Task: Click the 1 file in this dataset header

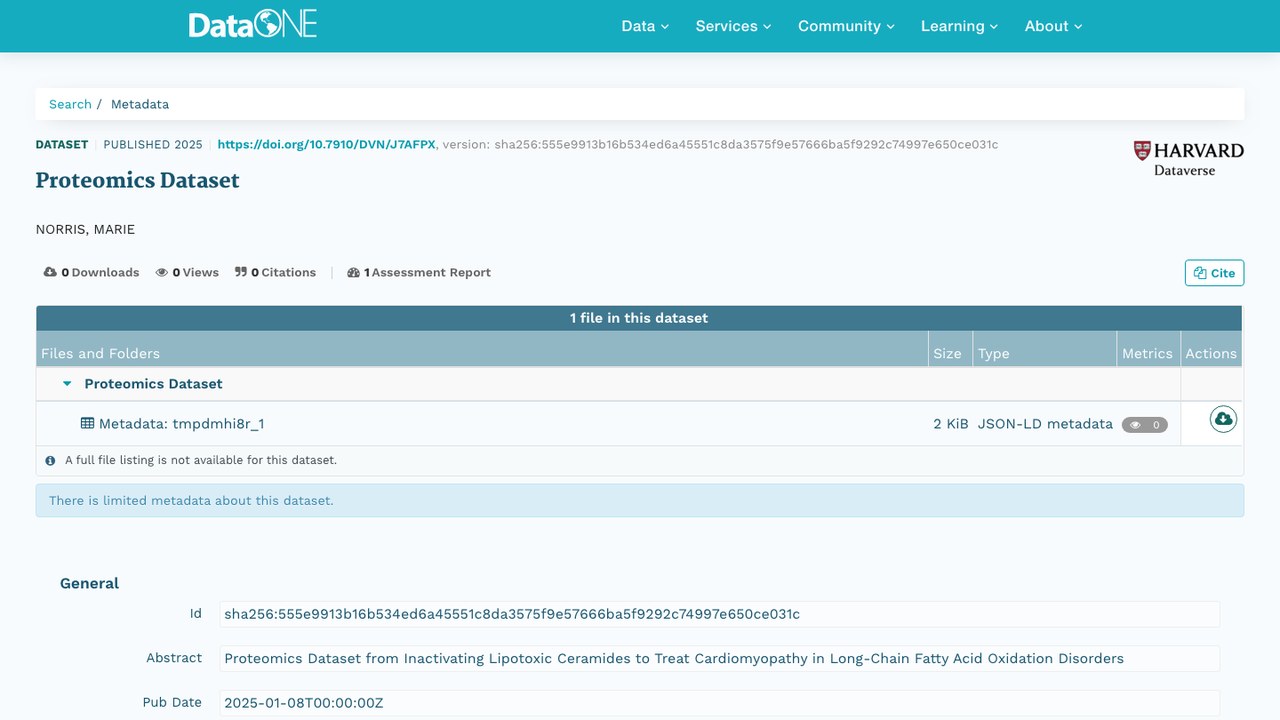Action: coord(639,318)
